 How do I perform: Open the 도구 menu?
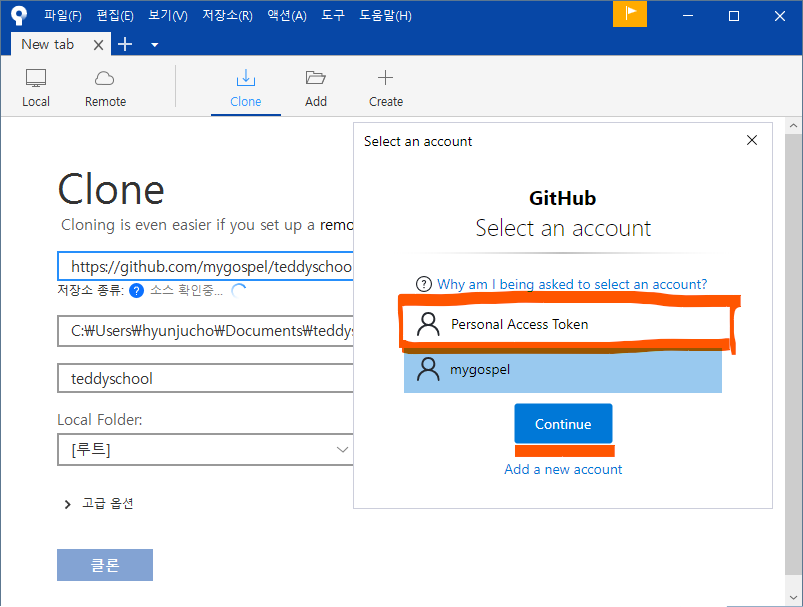pyautogui.click(x=333, y=15)
